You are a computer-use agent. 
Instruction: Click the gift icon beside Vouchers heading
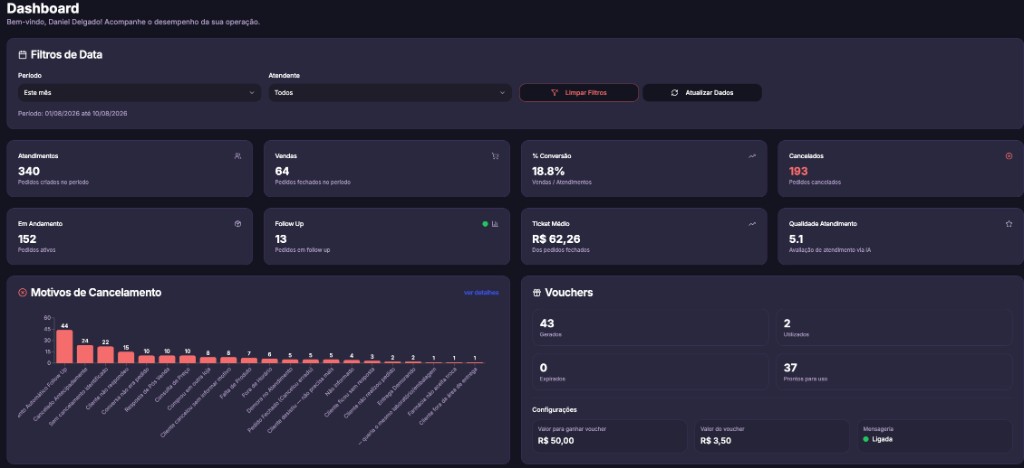click(x=537, y=293)
